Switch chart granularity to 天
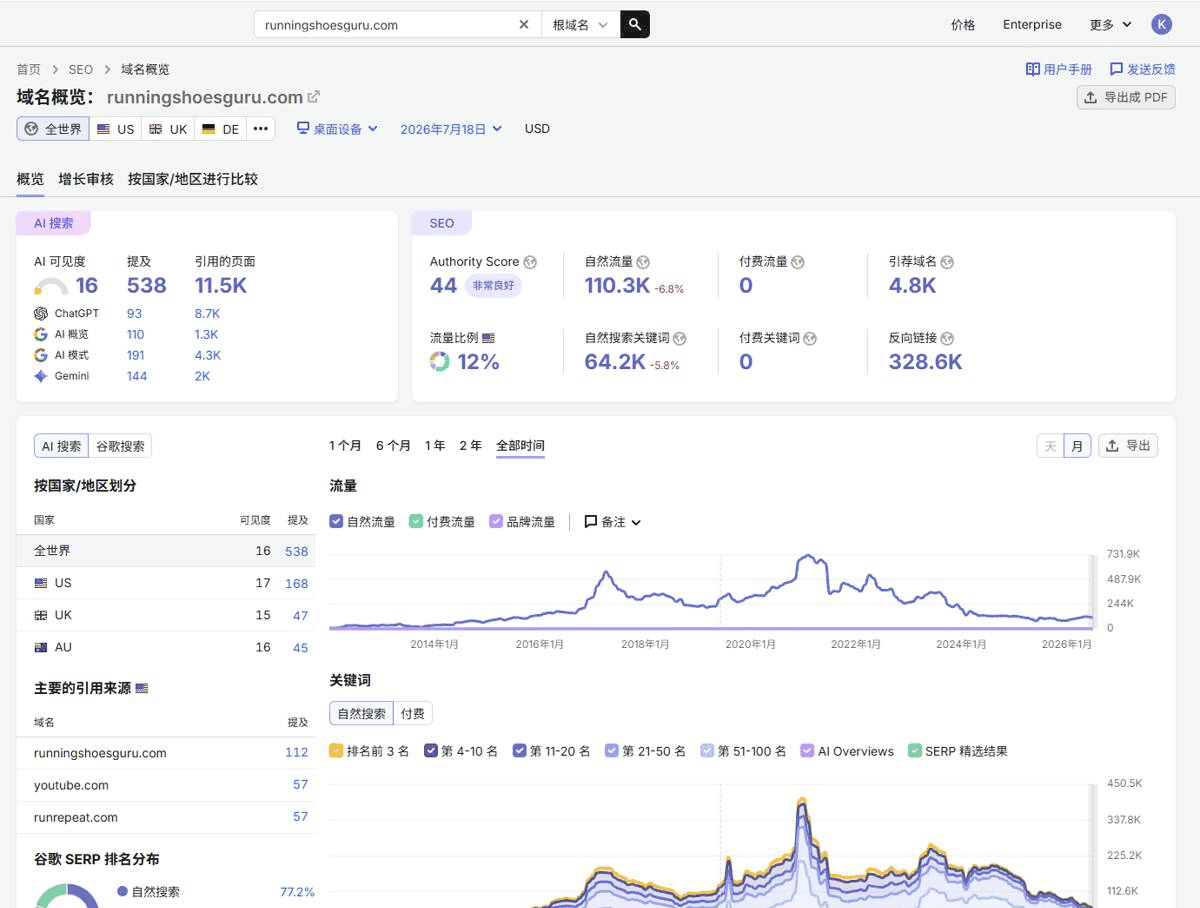This screenshot has height=908, width=1200. point(1050,446)
